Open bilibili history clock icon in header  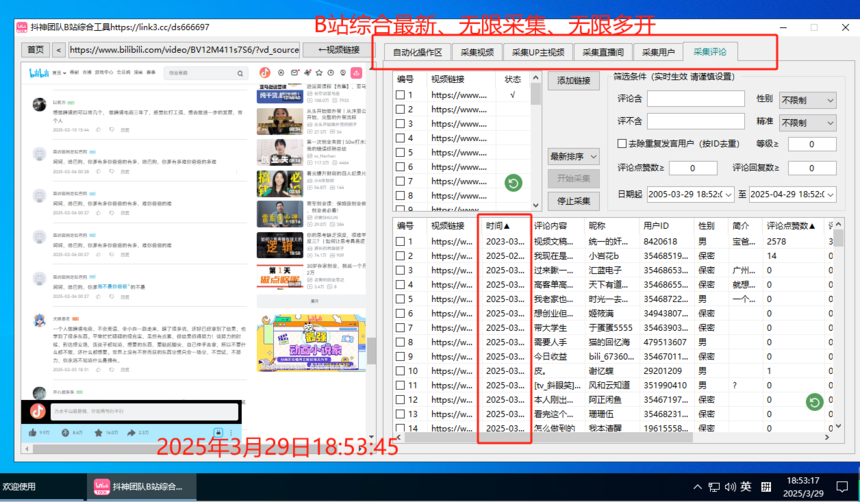click(x=331, y=72)
